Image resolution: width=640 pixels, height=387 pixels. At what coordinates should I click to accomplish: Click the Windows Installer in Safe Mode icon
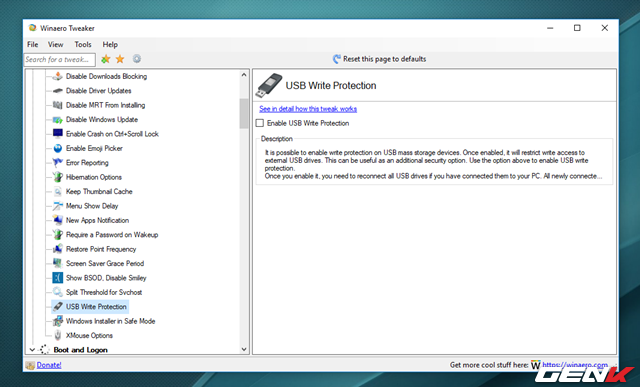tap(58, 321)
